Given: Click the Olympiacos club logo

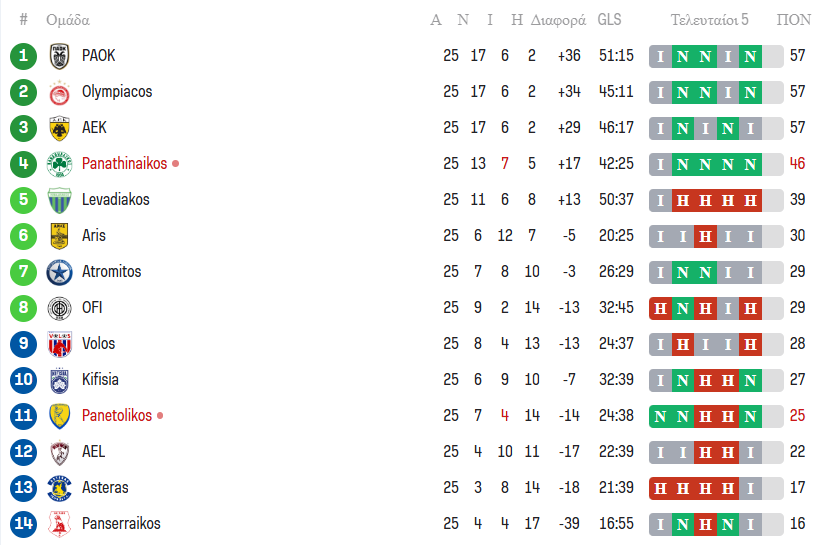Looking at the screenshot, I should pyautogui.click(x=59, y=92).
